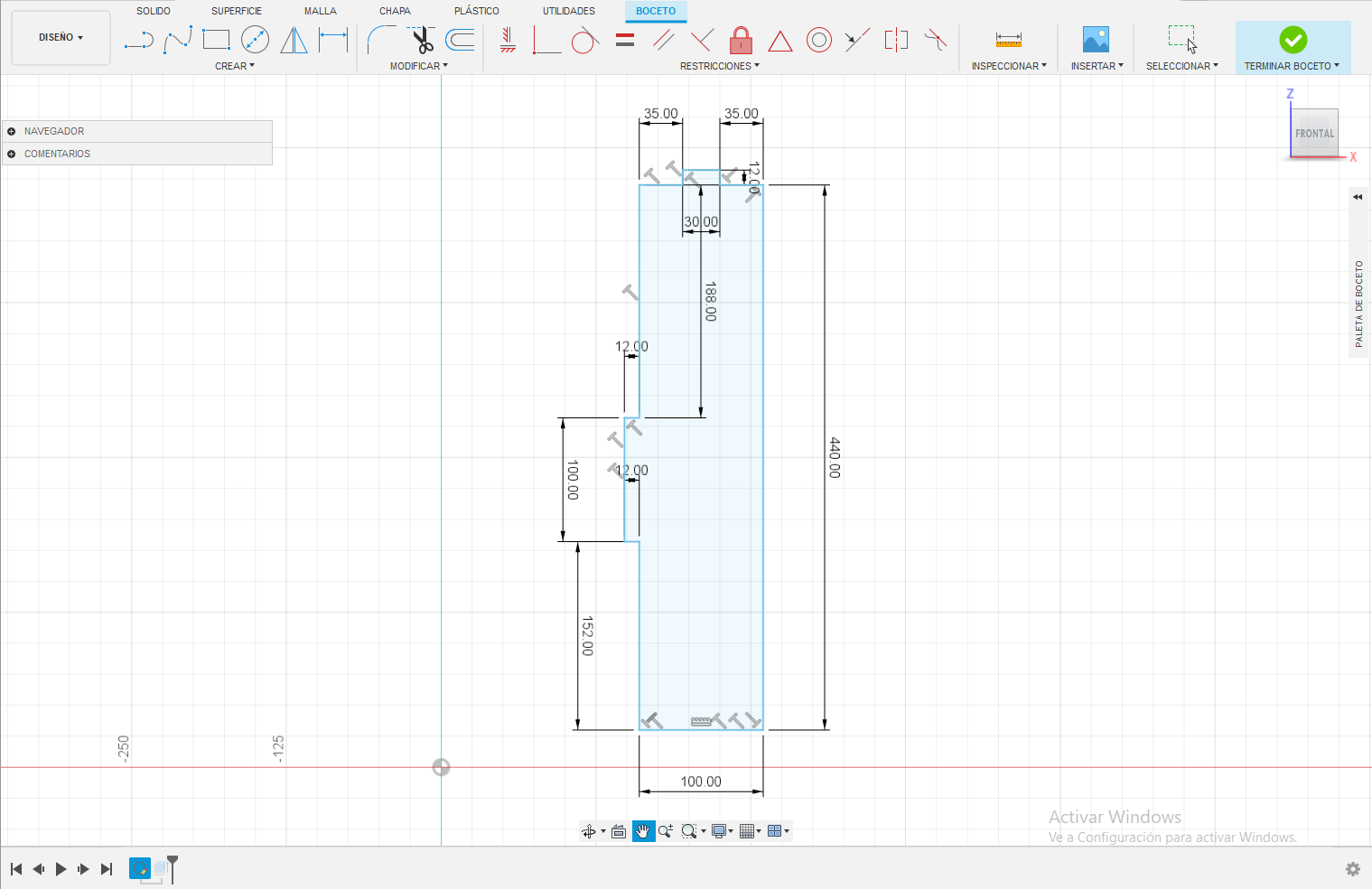Click the Insert image icon
Image resolution: width=1372 pixels, height=889 pixels.
1096,40
